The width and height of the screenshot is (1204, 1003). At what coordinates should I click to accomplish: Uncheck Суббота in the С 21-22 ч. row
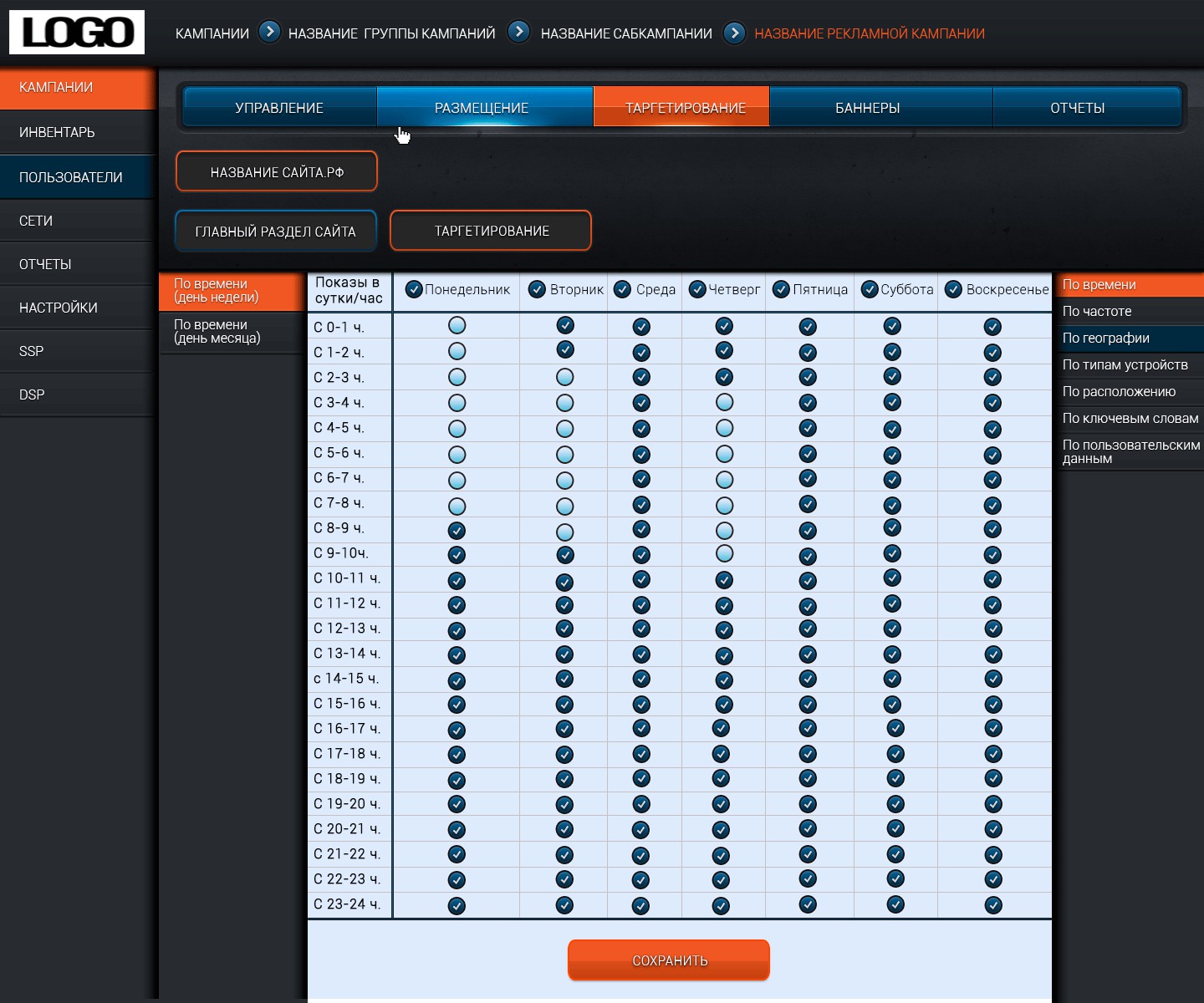(895, 854)
